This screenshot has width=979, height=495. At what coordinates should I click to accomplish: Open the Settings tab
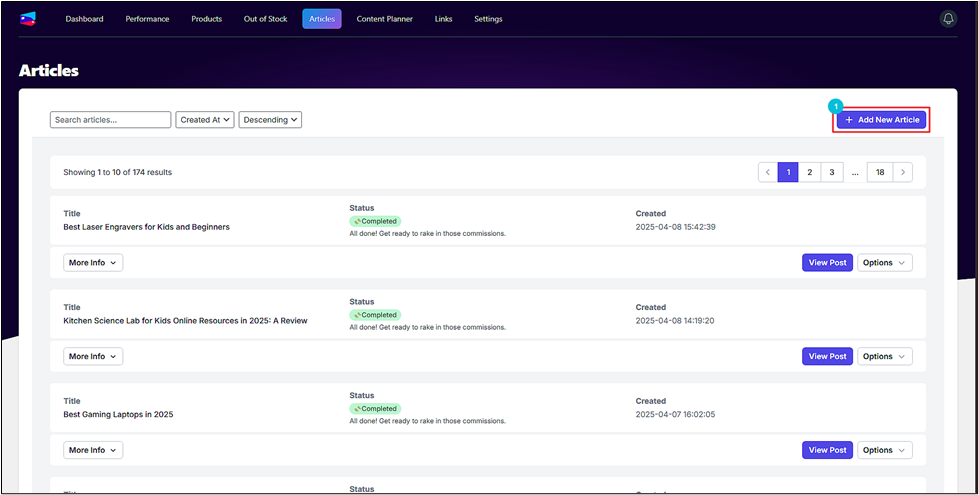click(x=488, y=19)
